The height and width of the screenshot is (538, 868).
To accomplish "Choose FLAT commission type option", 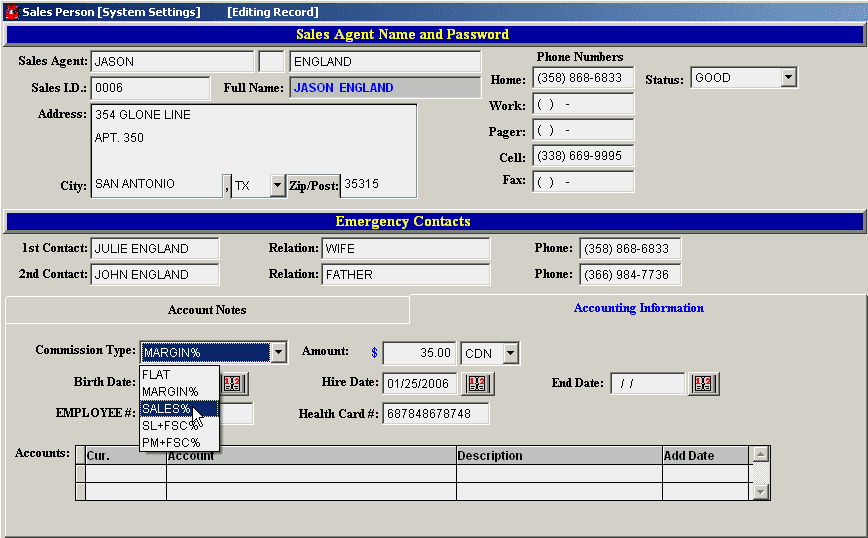I will [157, 375].
